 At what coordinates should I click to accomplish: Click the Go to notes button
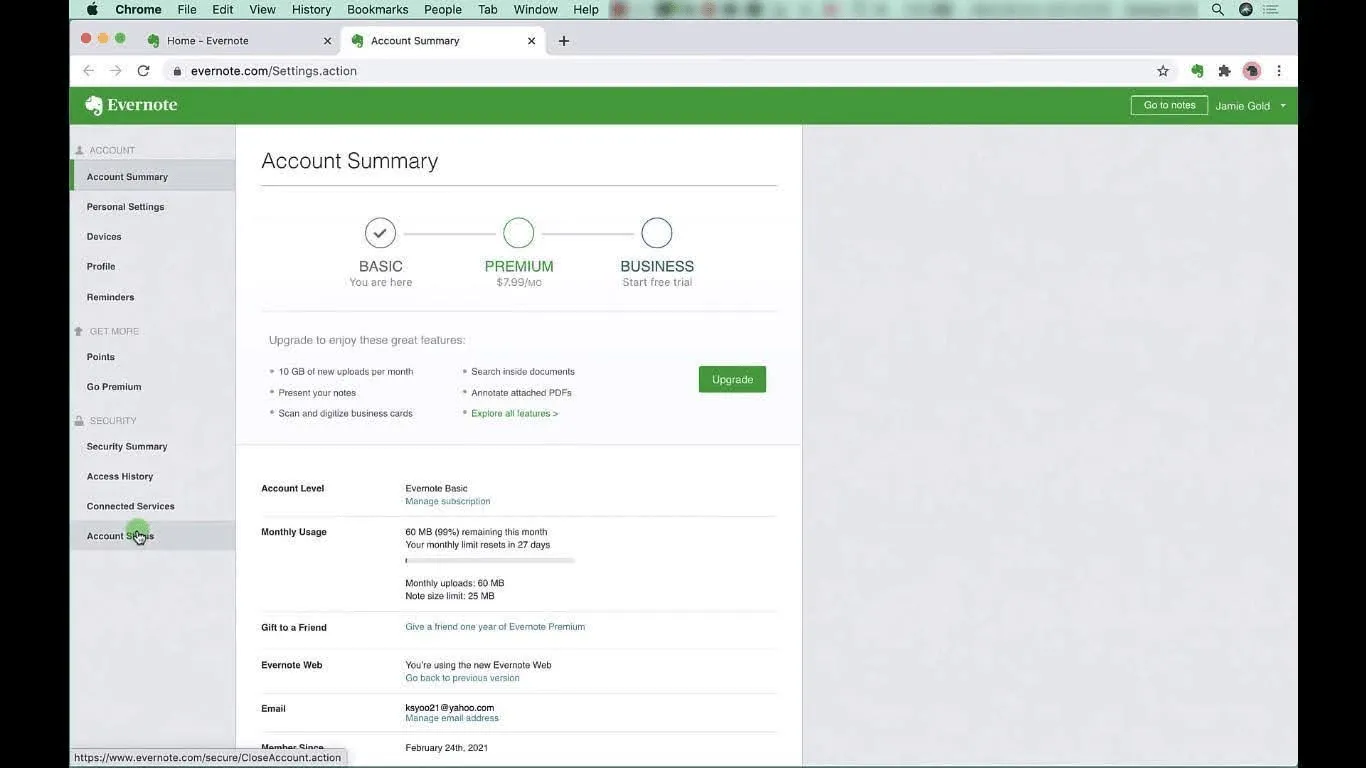[x=1169, y=105]
